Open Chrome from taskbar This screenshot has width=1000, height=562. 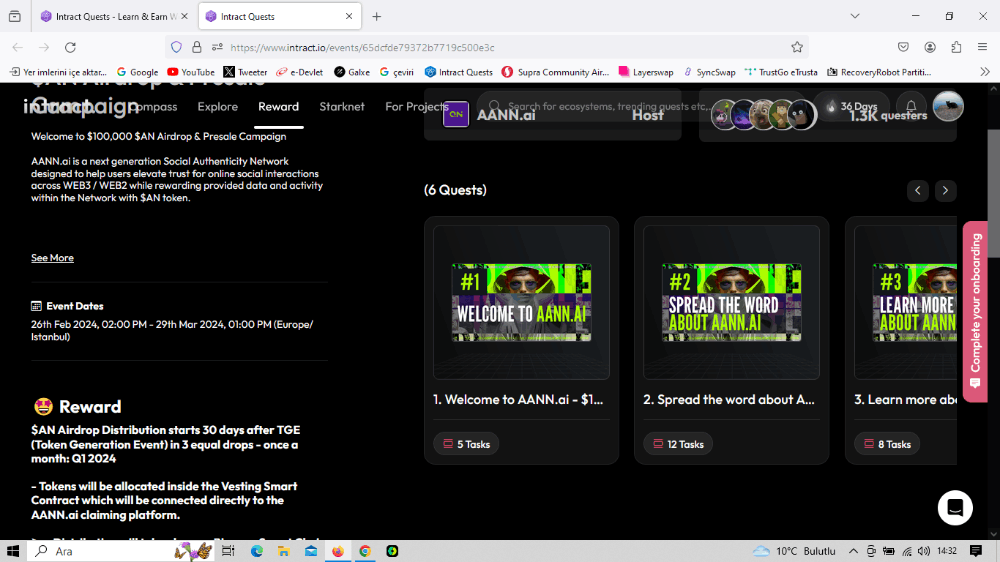(x=365, y=551)
